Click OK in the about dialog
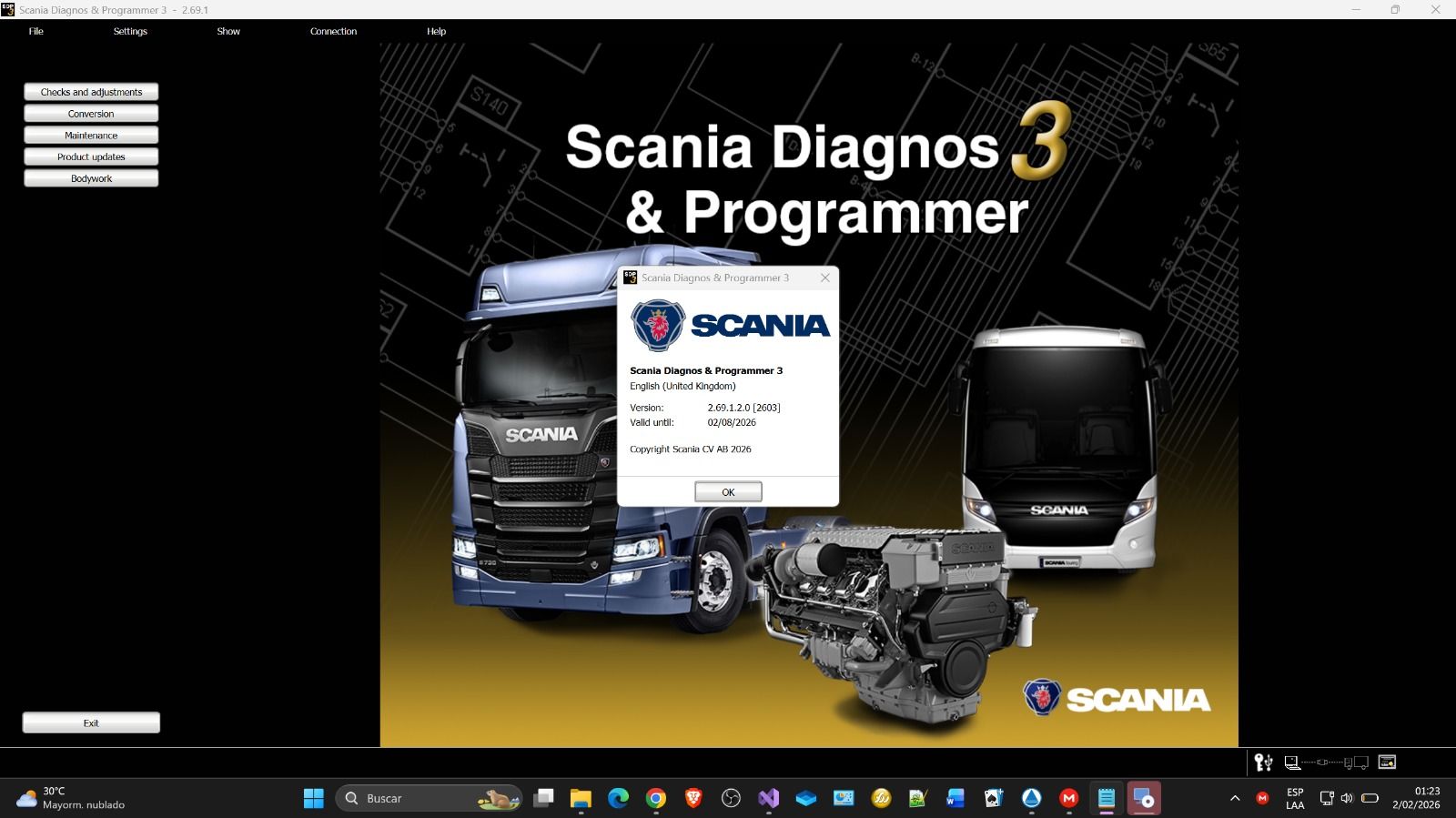Image resolution: width=1456 pixels, height=818 pixels. click(x=728, y=492)
